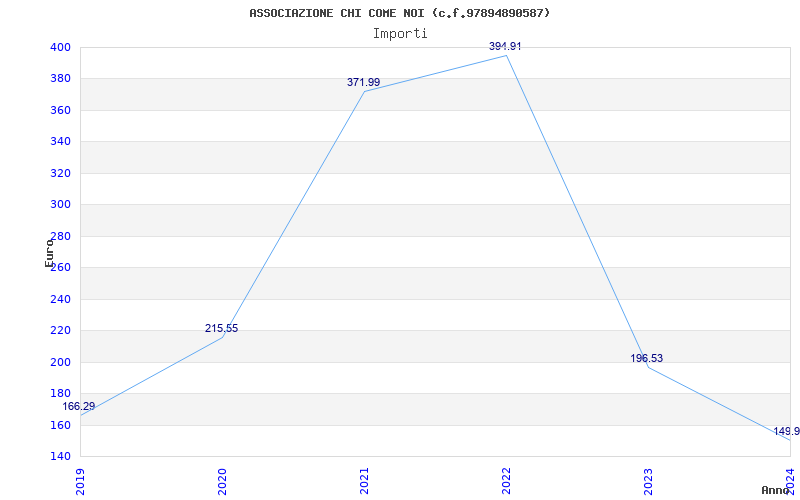Image resolution: width=800 pixels, height=500 pixels.
Task: Click the 380 y-axis tick label
Action: (x=60, y=79)
